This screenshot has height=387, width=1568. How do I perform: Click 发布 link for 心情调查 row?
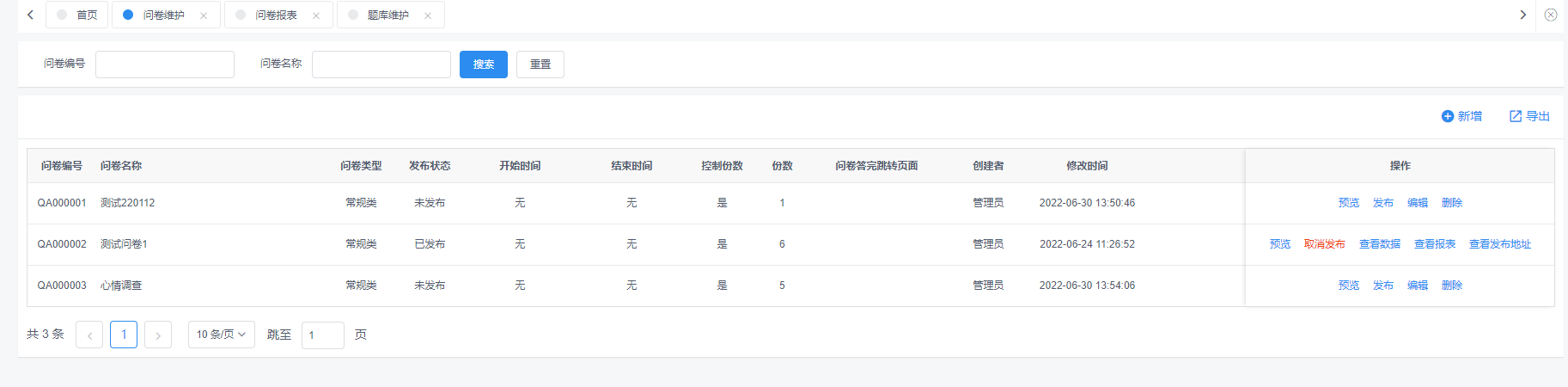pos(1382,286)
